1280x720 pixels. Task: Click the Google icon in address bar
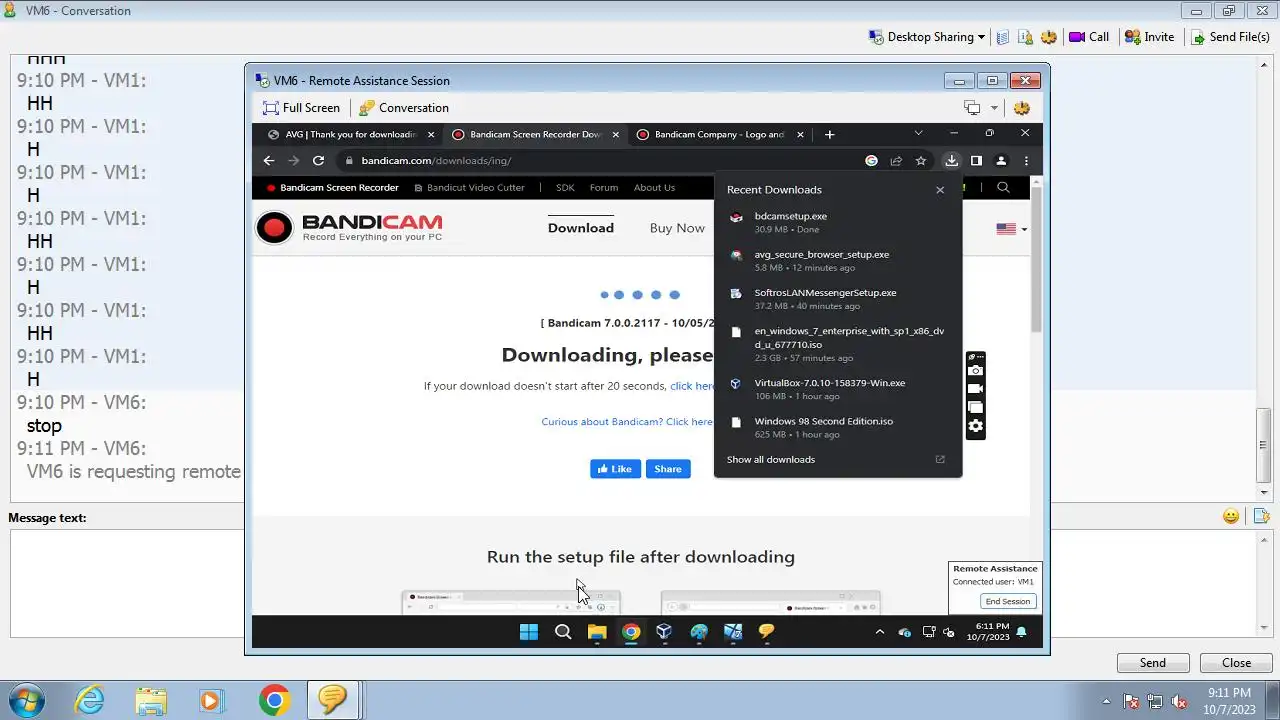871,160
